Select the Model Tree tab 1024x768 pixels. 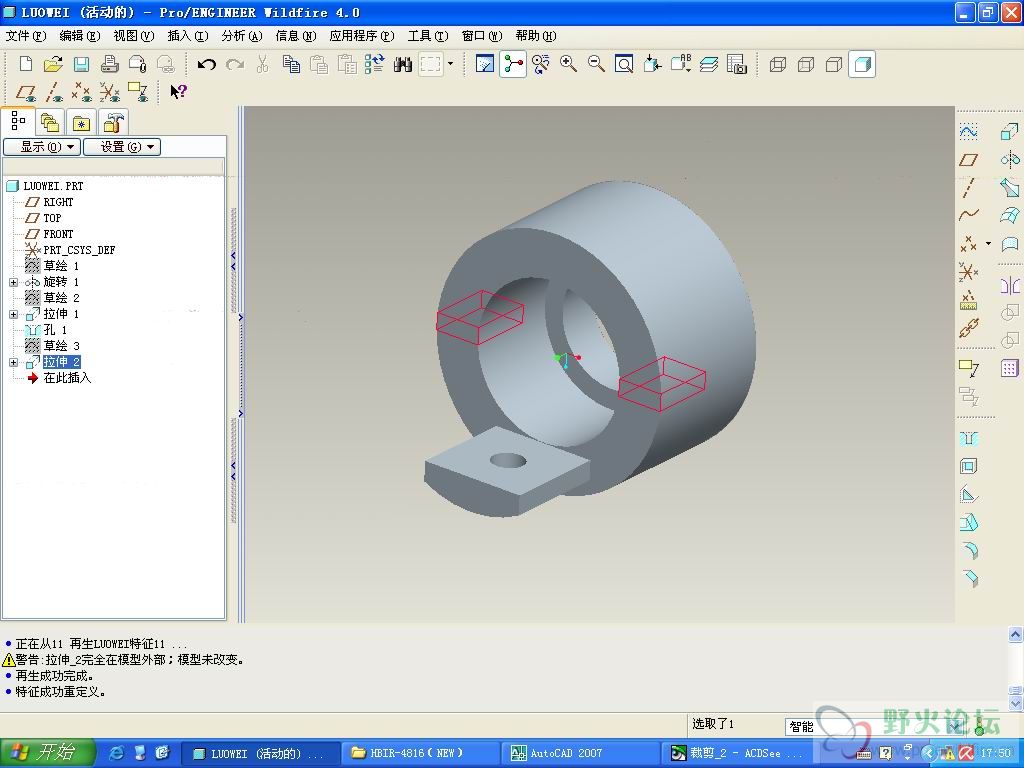click(18, 121)
